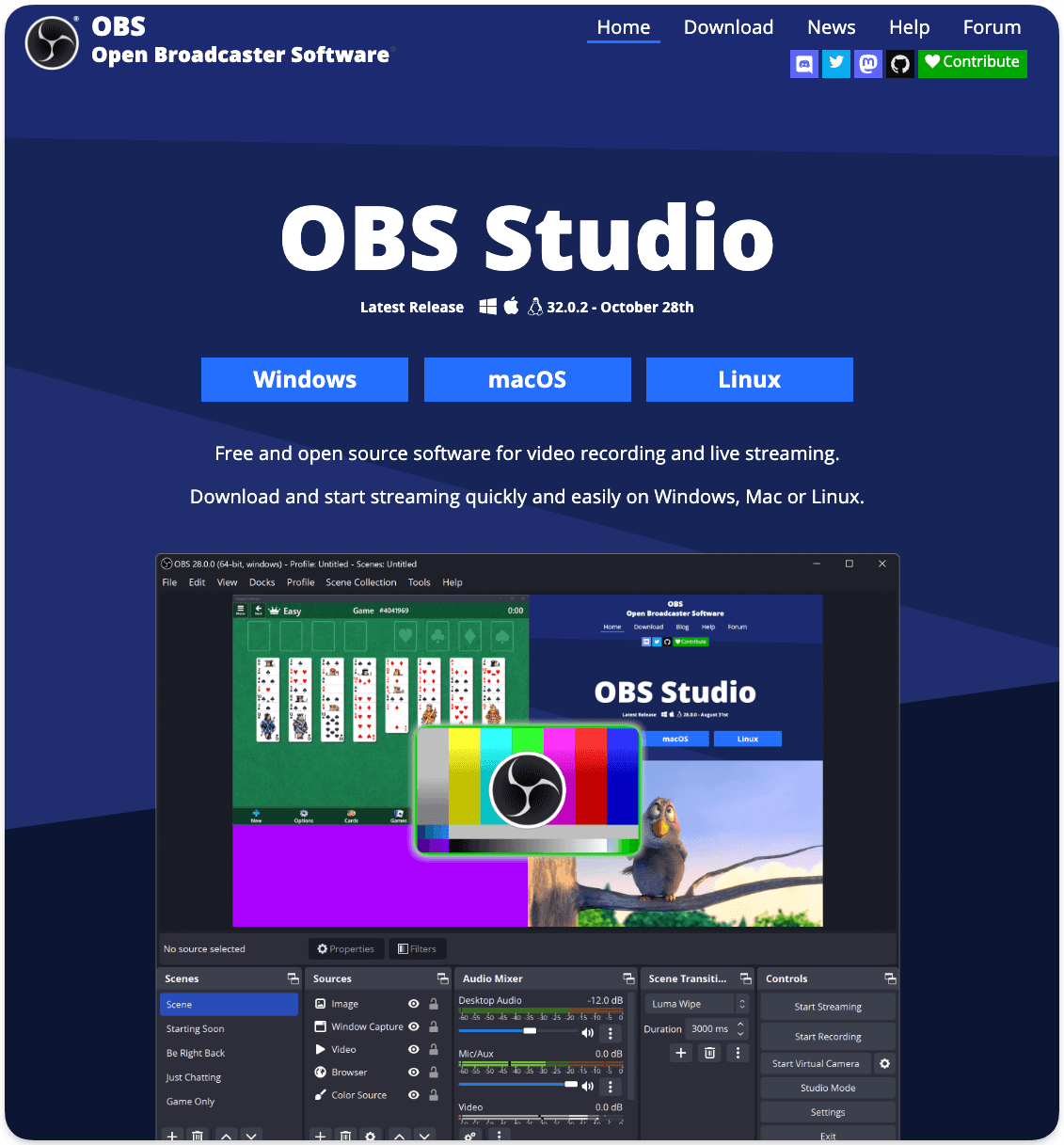Open Desktop Audio advanced options via kebab icon
Screen dimensions: 1064x1145
coord(610,1033)
